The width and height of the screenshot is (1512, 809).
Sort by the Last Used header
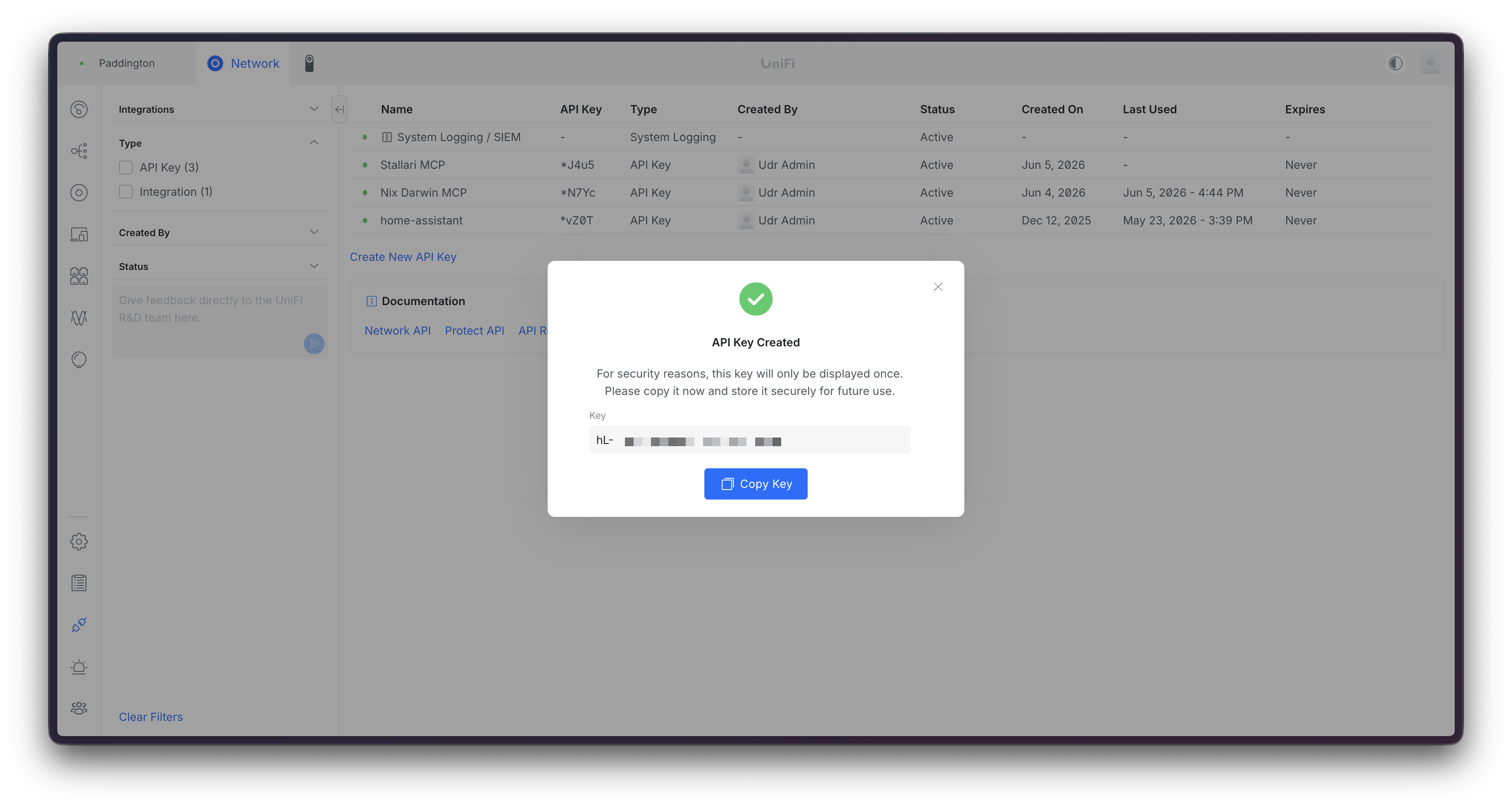[x=1149, y=109]
